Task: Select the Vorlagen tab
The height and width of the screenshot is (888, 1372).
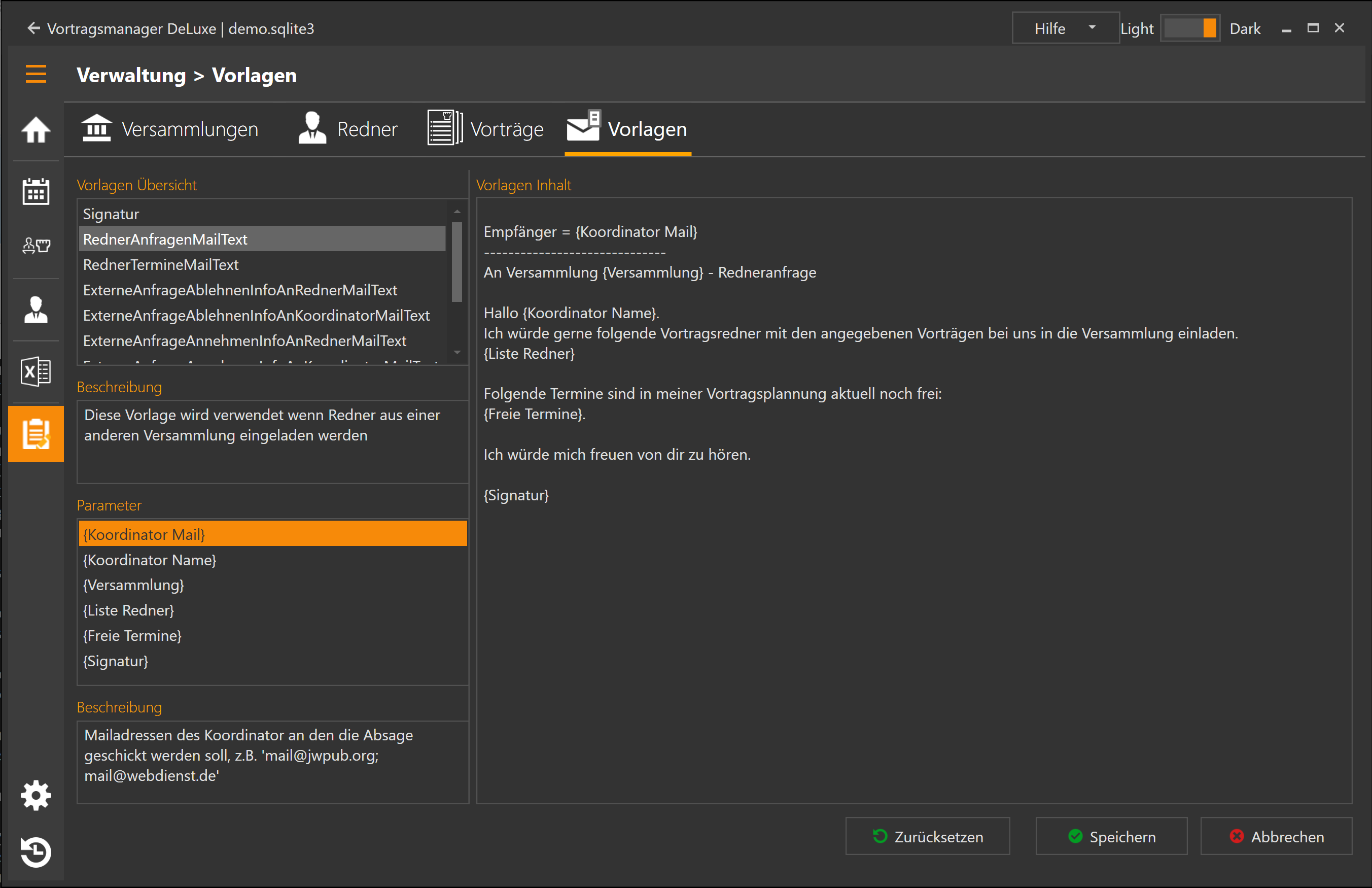Action: [627, 130]
